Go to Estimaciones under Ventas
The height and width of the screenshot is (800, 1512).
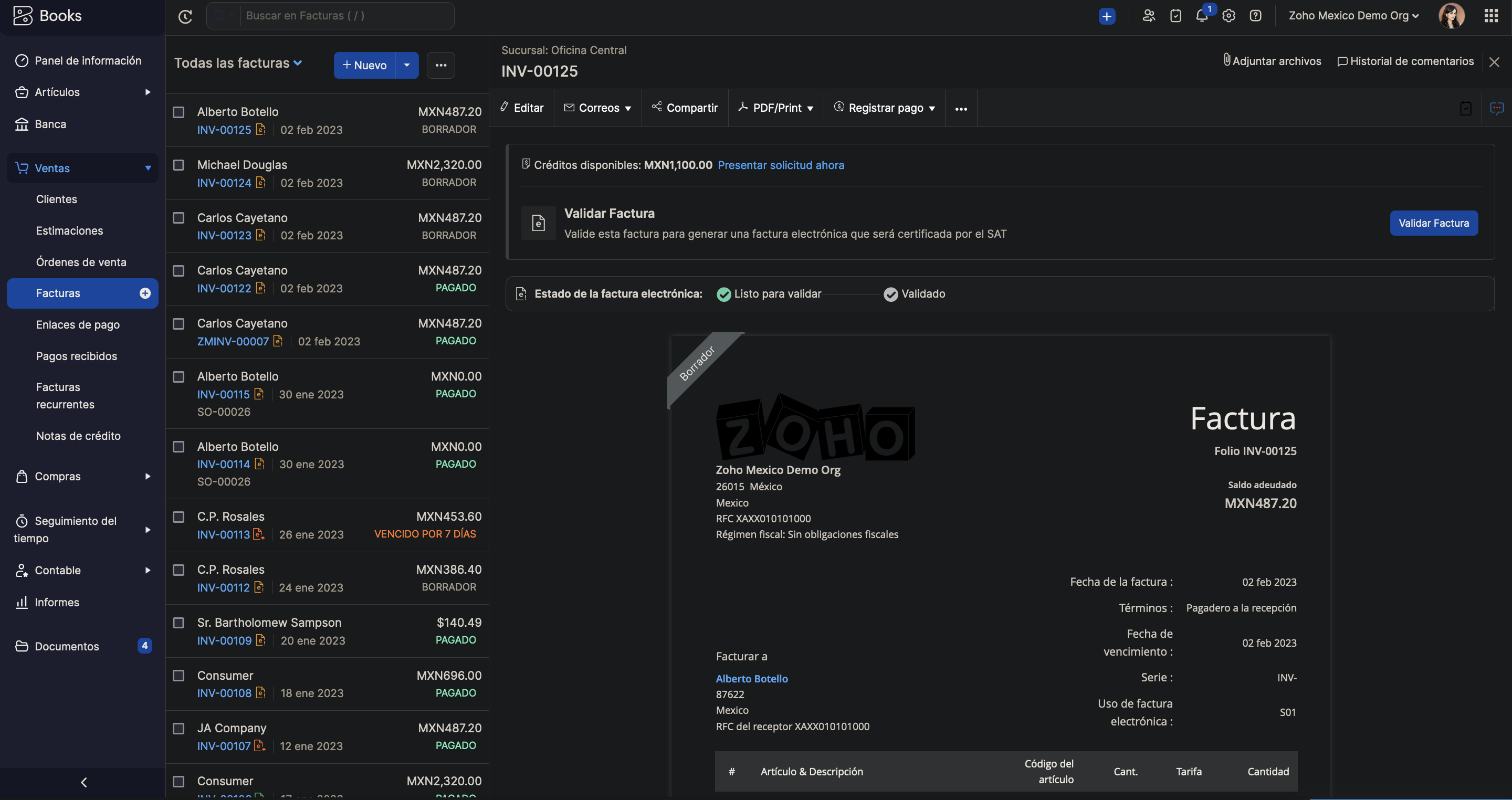tap(69, 230)
